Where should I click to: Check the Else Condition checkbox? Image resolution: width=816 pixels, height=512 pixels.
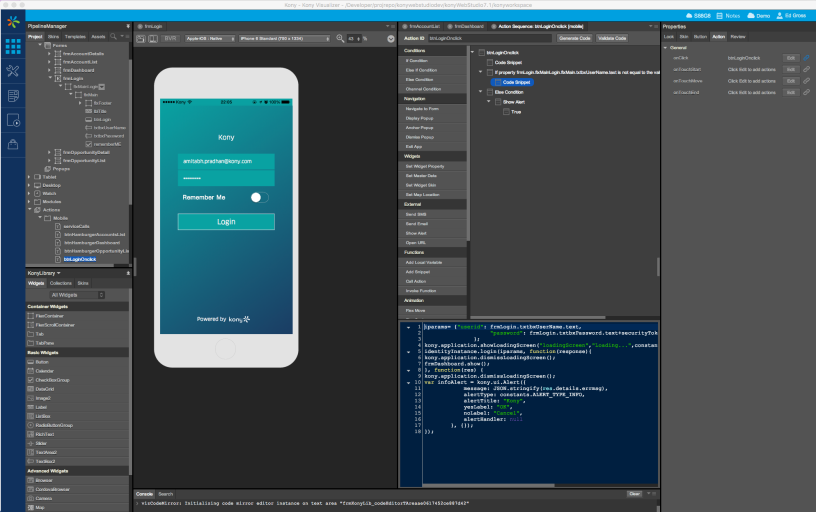(x=490, y=92)
